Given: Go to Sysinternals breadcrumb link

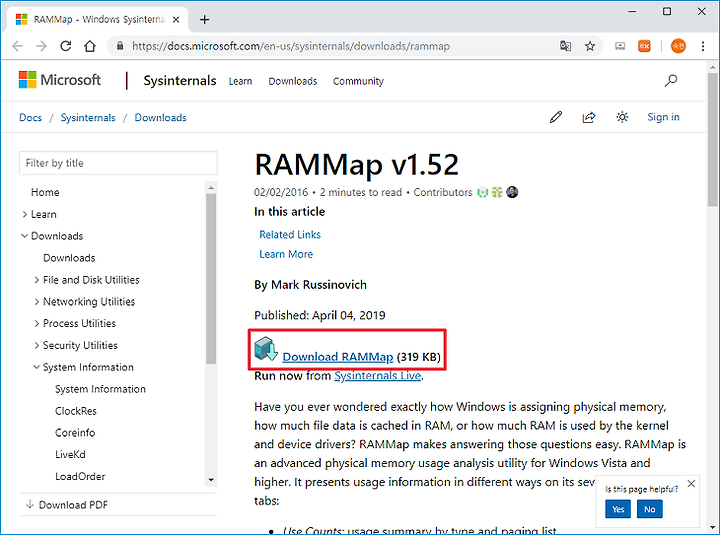Looking at the screenshot, I should (88, 118).
